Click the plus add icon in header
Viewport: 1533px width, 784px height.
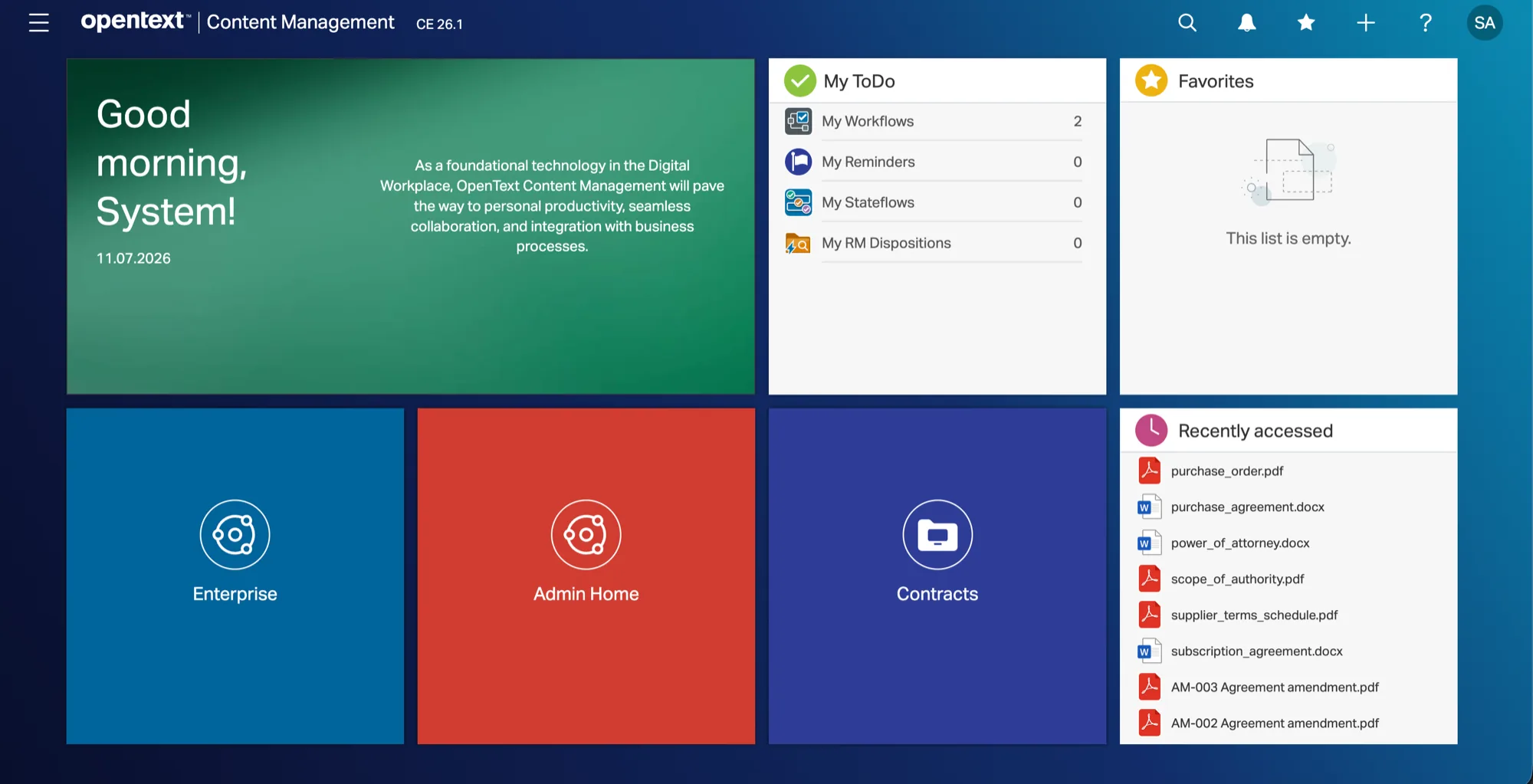[x=1366, y=23]
